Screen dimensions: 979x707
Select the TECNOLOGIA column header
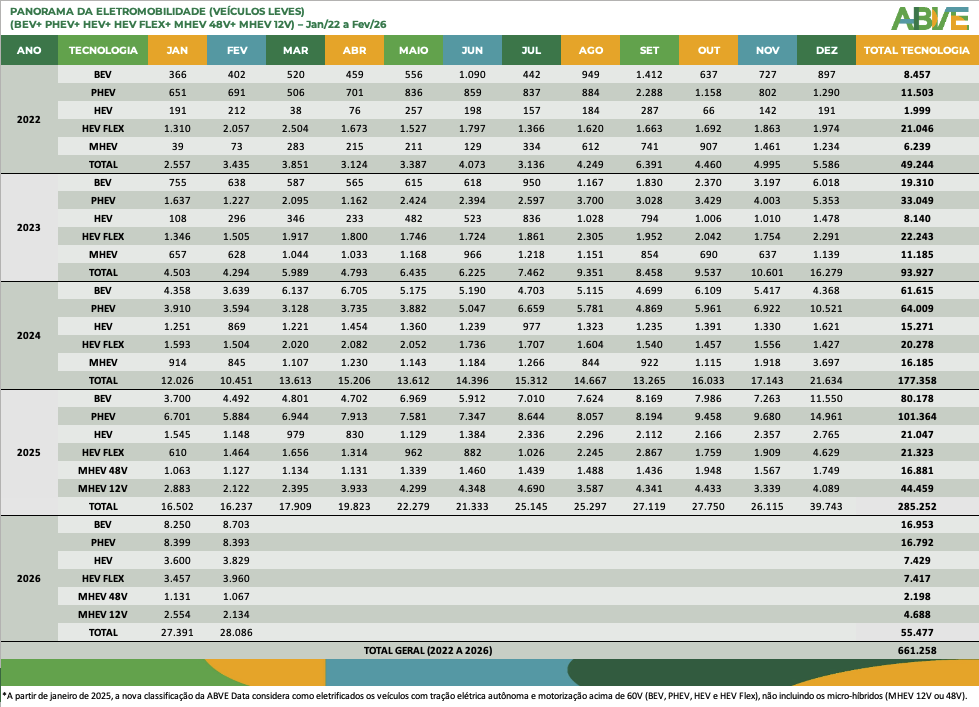(102, 49)
